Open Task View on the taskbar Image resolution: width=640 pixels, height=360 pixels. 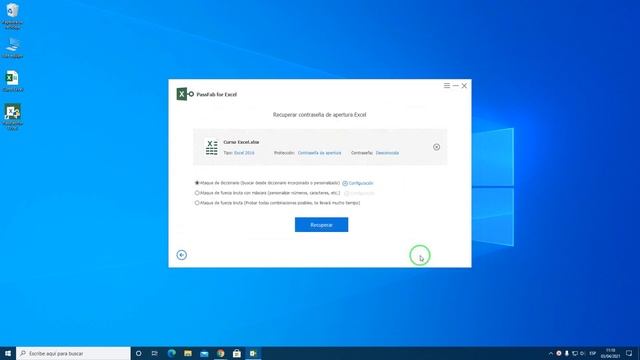pos(155,353)
